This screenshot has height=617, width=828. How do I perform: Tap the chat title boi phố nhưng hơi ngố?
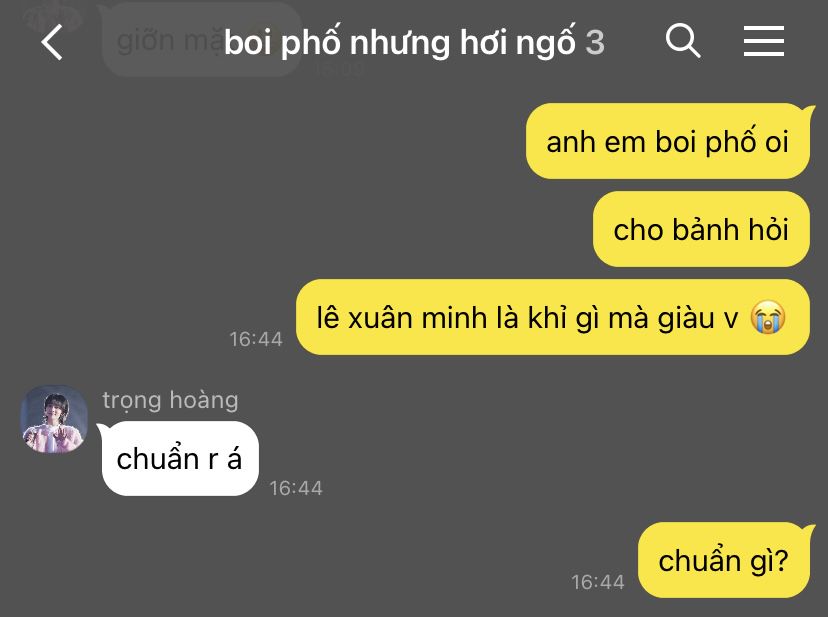(x=399, y=42)
